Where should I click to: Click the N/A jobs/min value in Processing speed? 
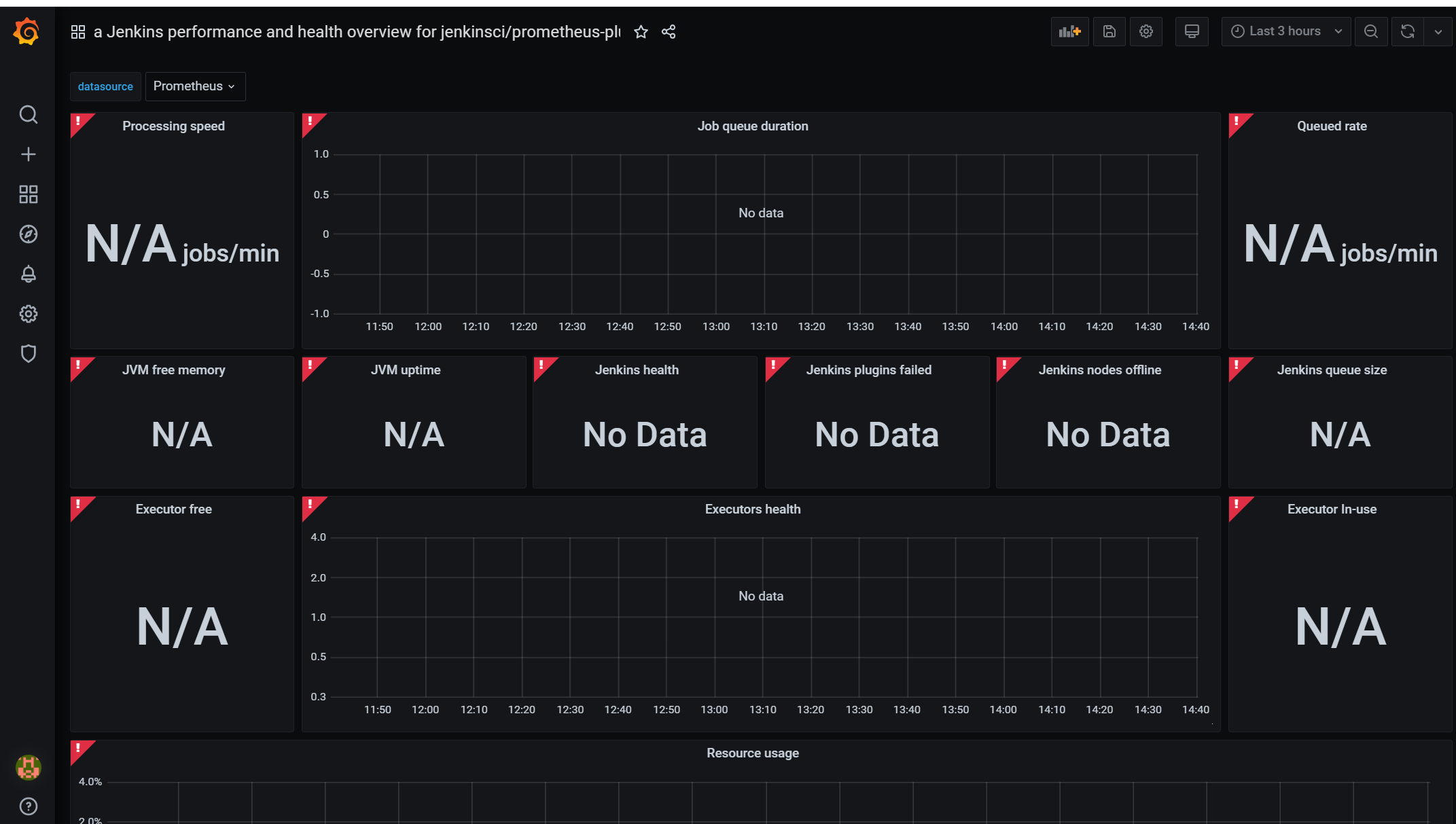[182, 245]
